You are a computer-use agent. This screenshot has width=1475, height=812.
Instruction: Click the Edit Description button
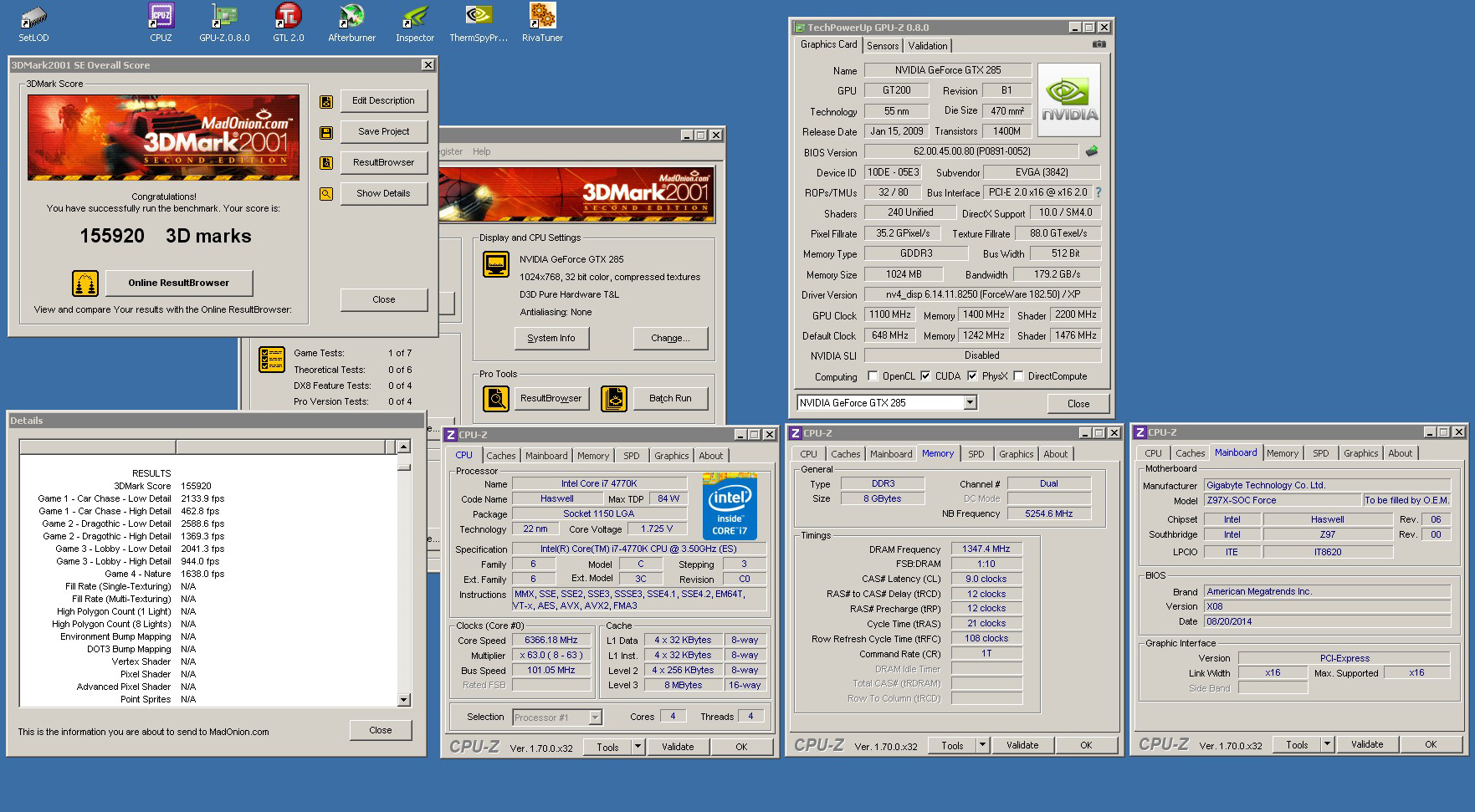point(384,101)
